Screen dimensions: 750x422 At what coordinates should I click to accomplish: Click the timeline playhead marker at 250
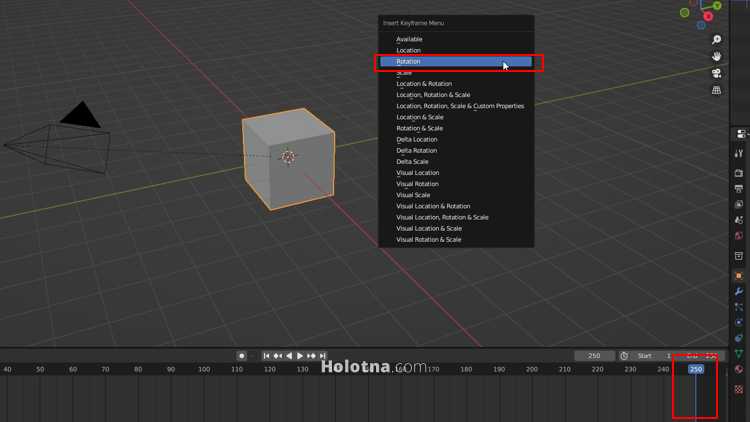(x=695, y=369)
